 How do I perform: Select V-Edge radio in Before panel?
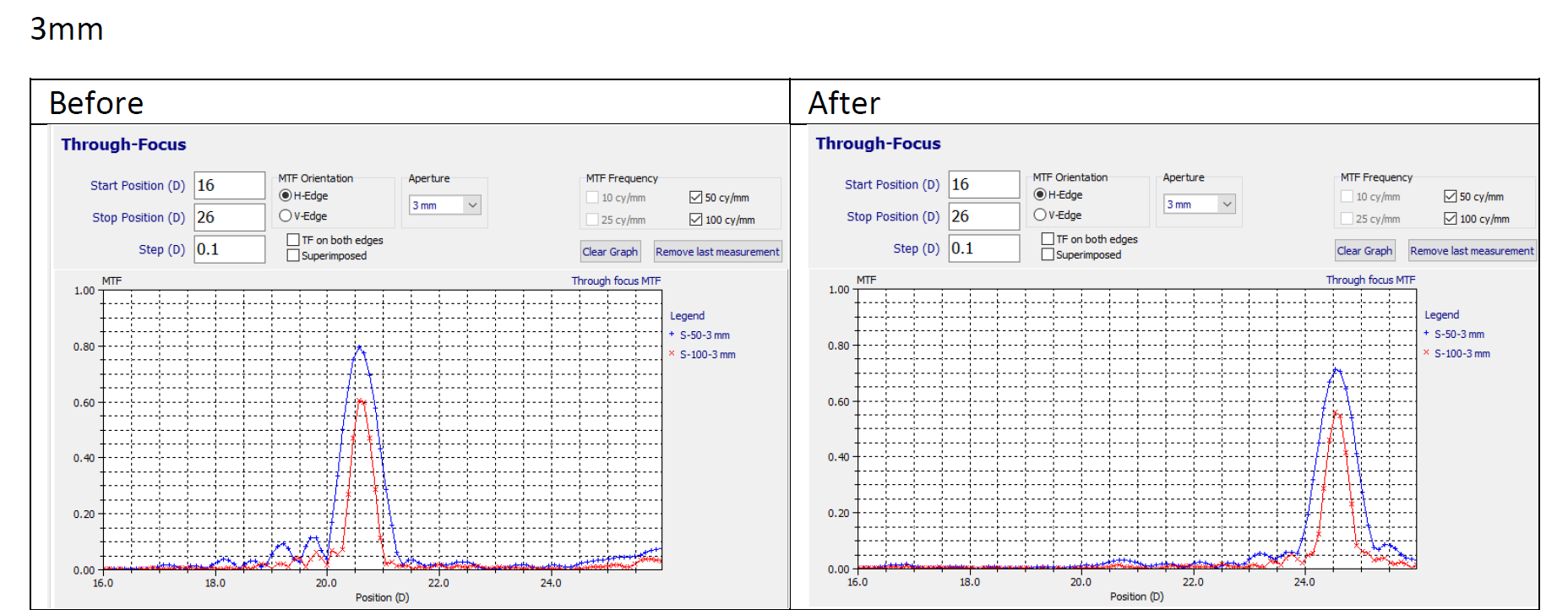(x=286, y=216)
